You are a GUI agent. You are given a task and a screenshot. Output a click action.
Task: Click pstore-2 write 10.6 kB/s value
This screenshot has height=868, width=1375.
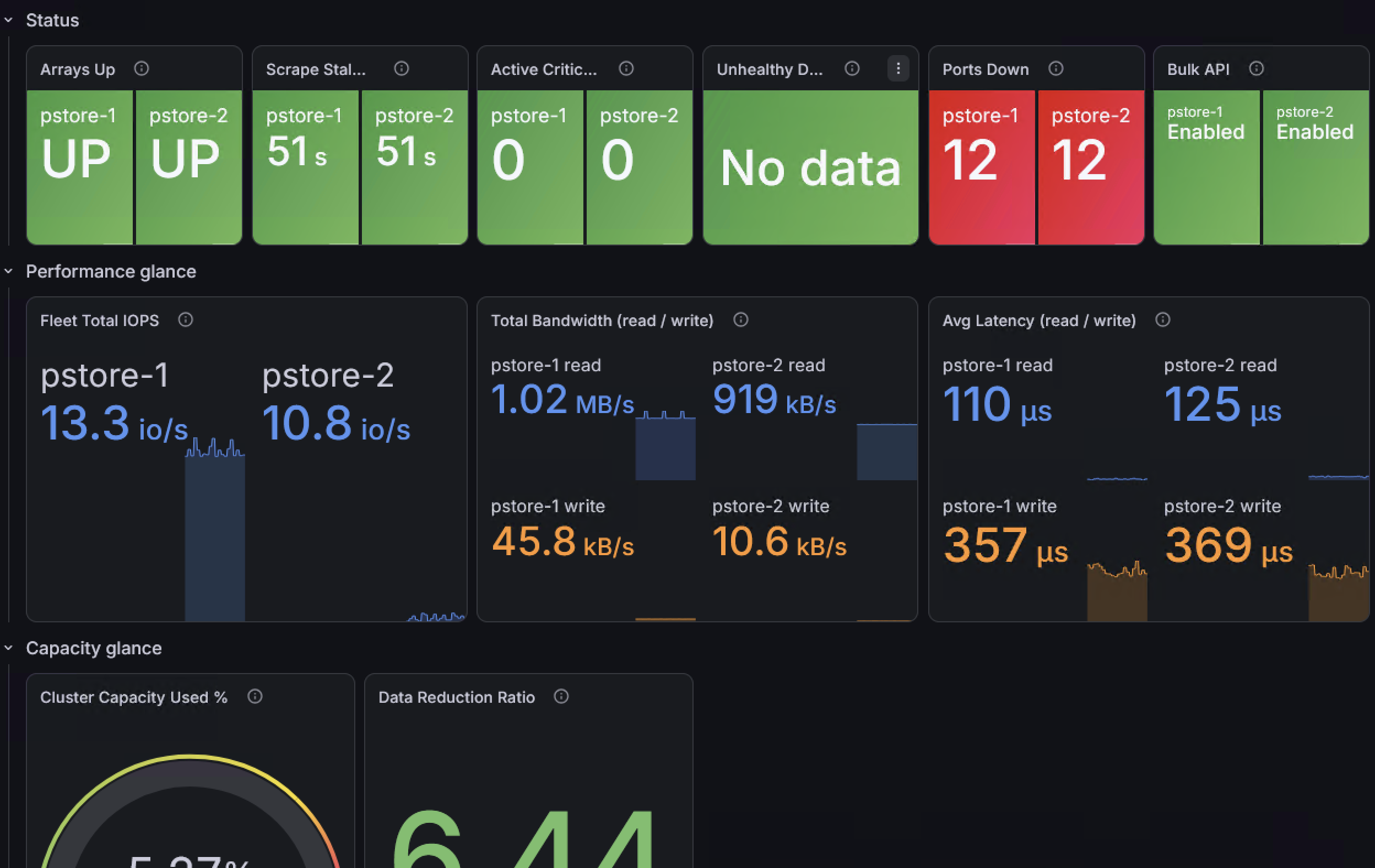click(779, 542)
